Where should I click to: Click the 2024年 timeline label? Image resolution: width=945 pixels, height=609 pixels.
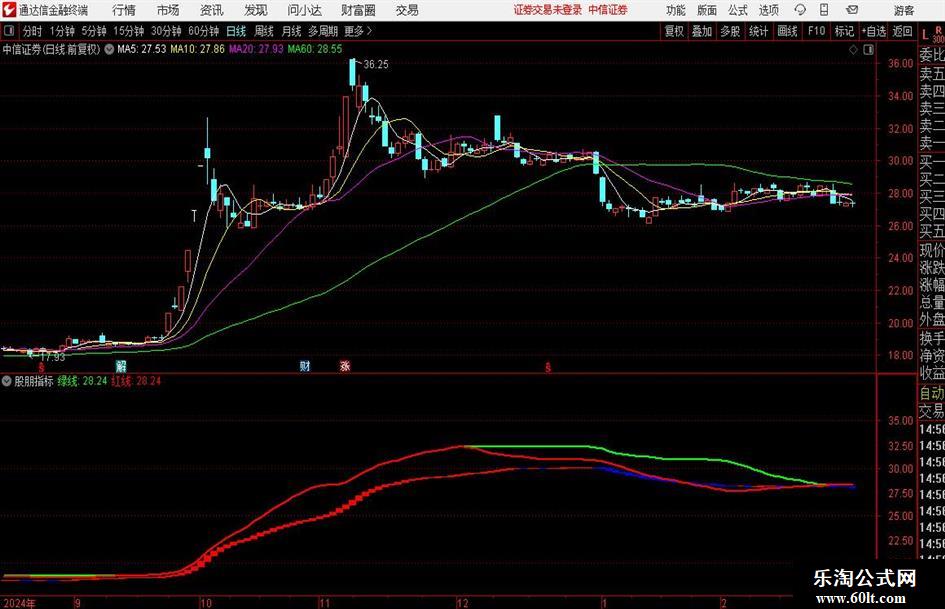click(20, 603)
